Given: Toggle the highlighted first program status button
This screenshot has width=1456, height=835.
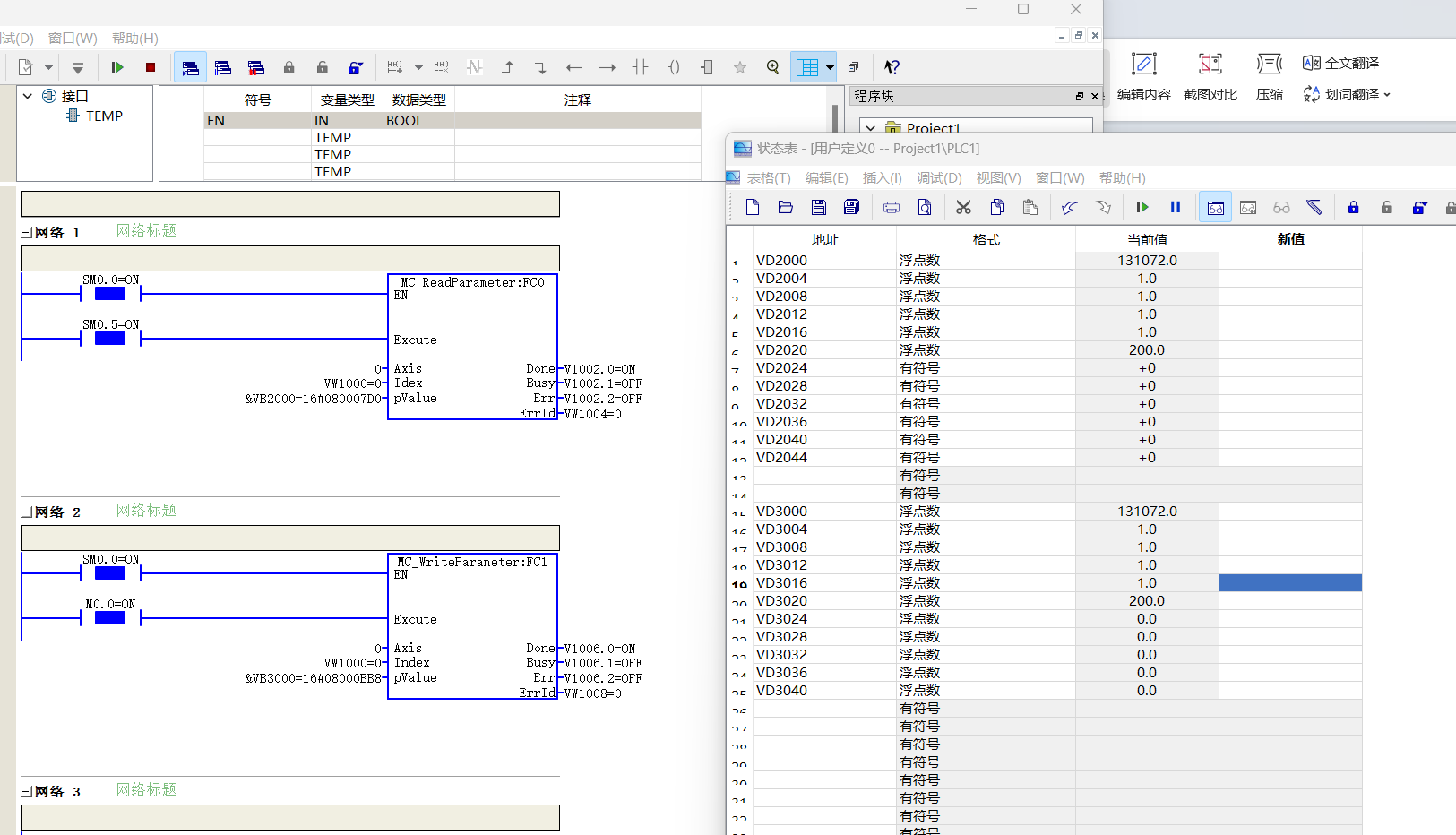Looking at the screenshot, I should pyautogui.click(x=190, y=67).
